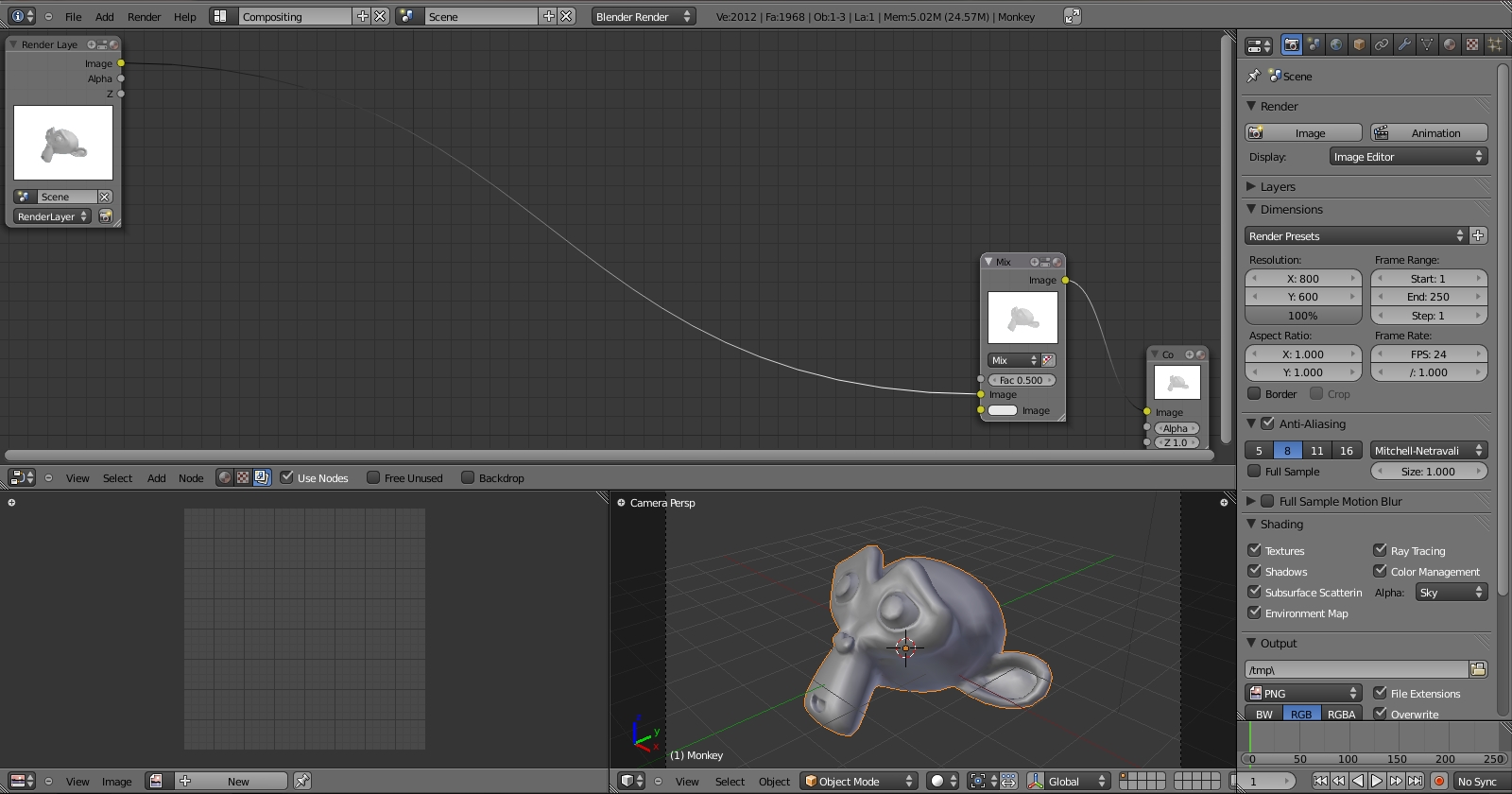Viewport: 1512px width, 794px height.
Task: Open the Object Constraints tab (chain icon)
Action: [x=1382, y=44]
